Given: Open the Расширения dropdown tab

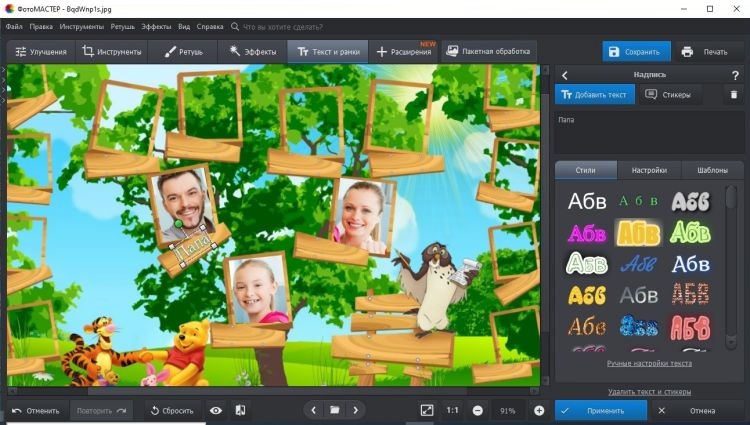Looking at the screenshot, I should [x=404, y=51].
